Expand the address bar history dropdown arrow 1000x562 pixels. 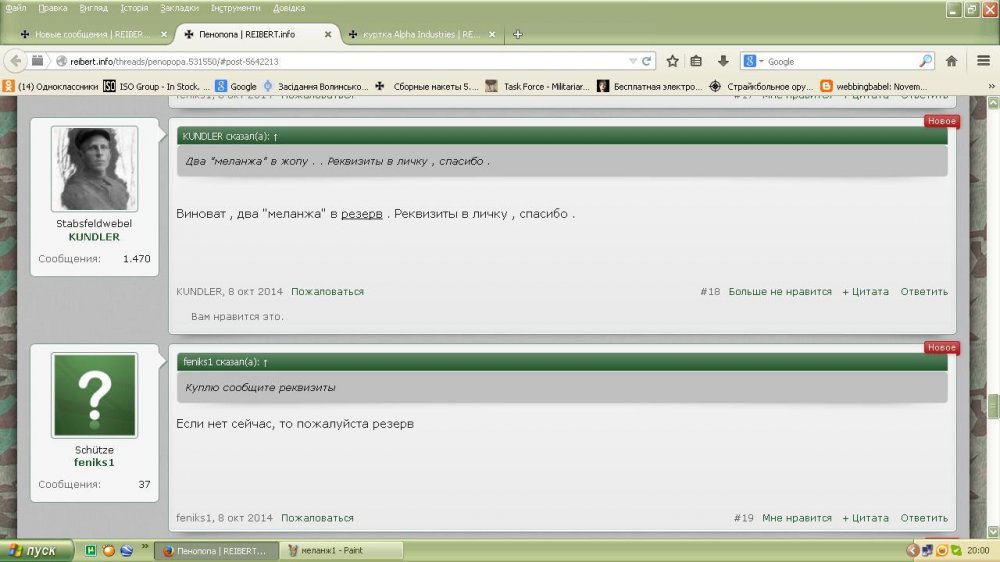point(633,61)
